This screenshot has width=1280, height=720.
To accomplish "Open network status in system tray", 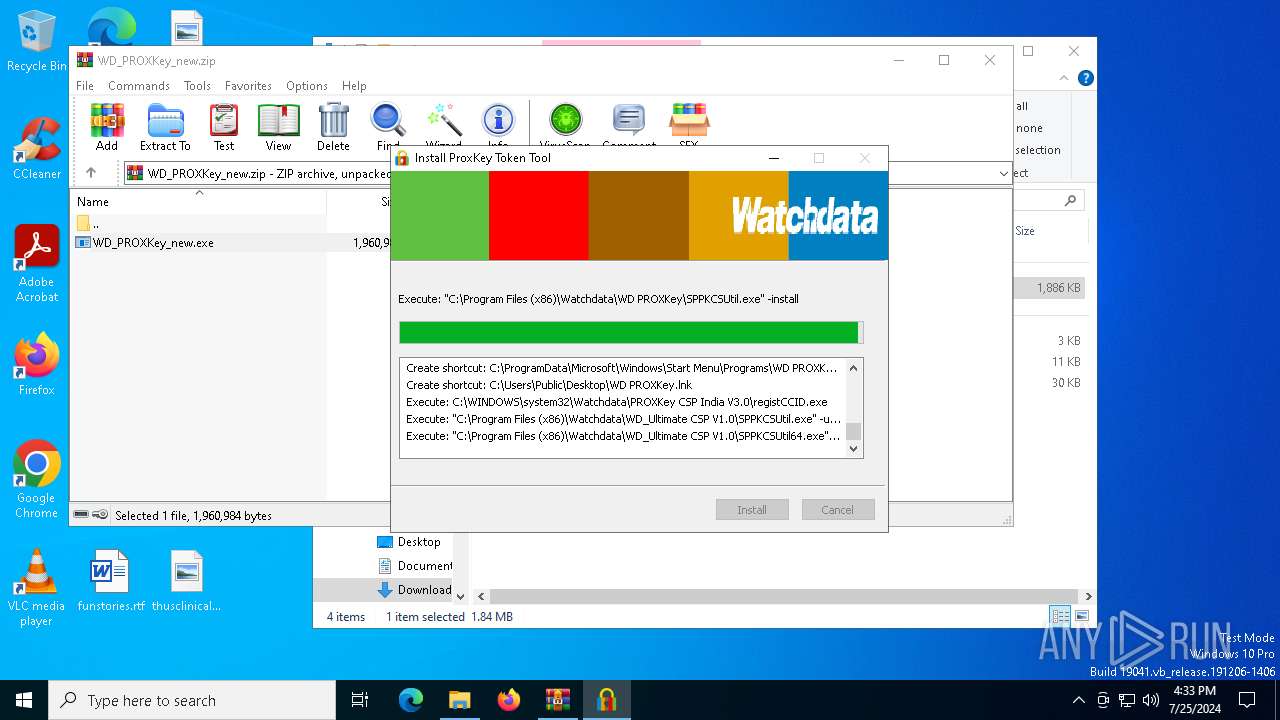I will (1127, 700).
